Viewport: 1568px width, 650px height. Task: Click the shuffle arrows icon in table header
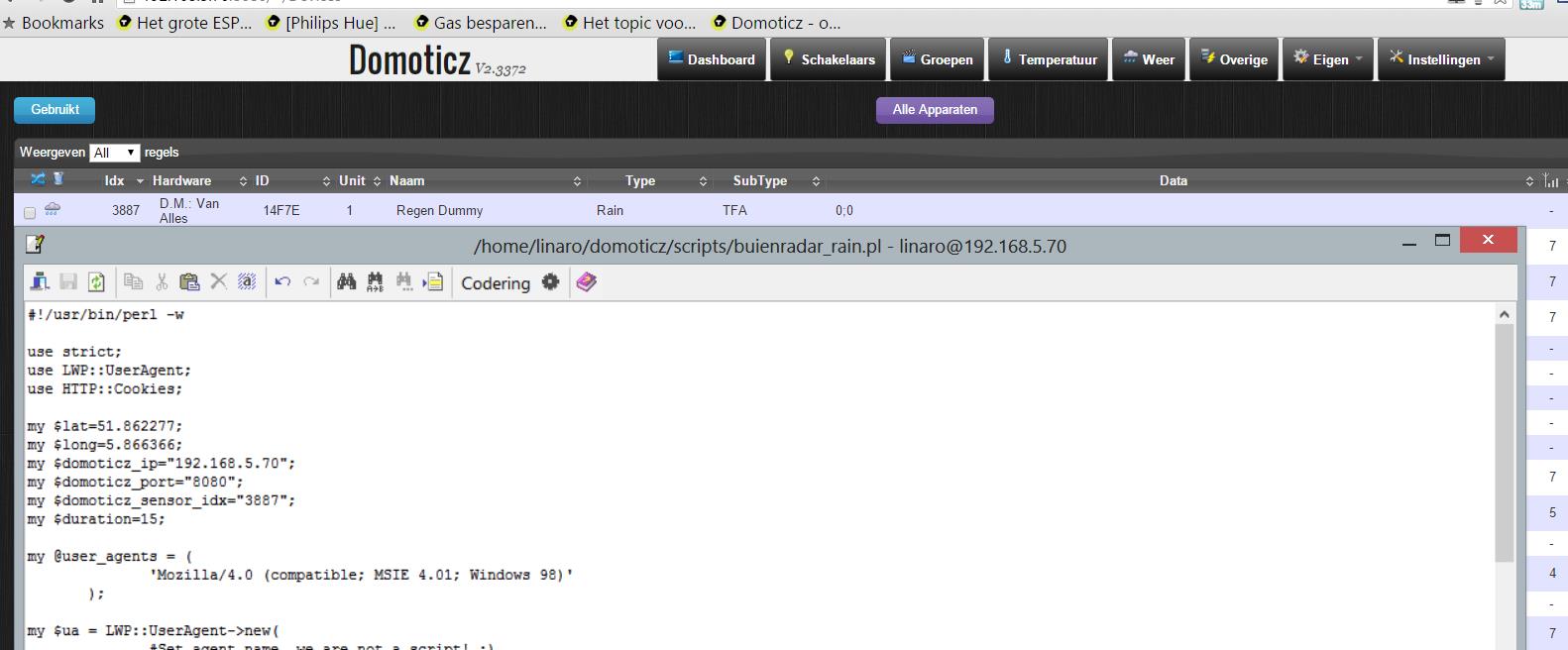38,179
